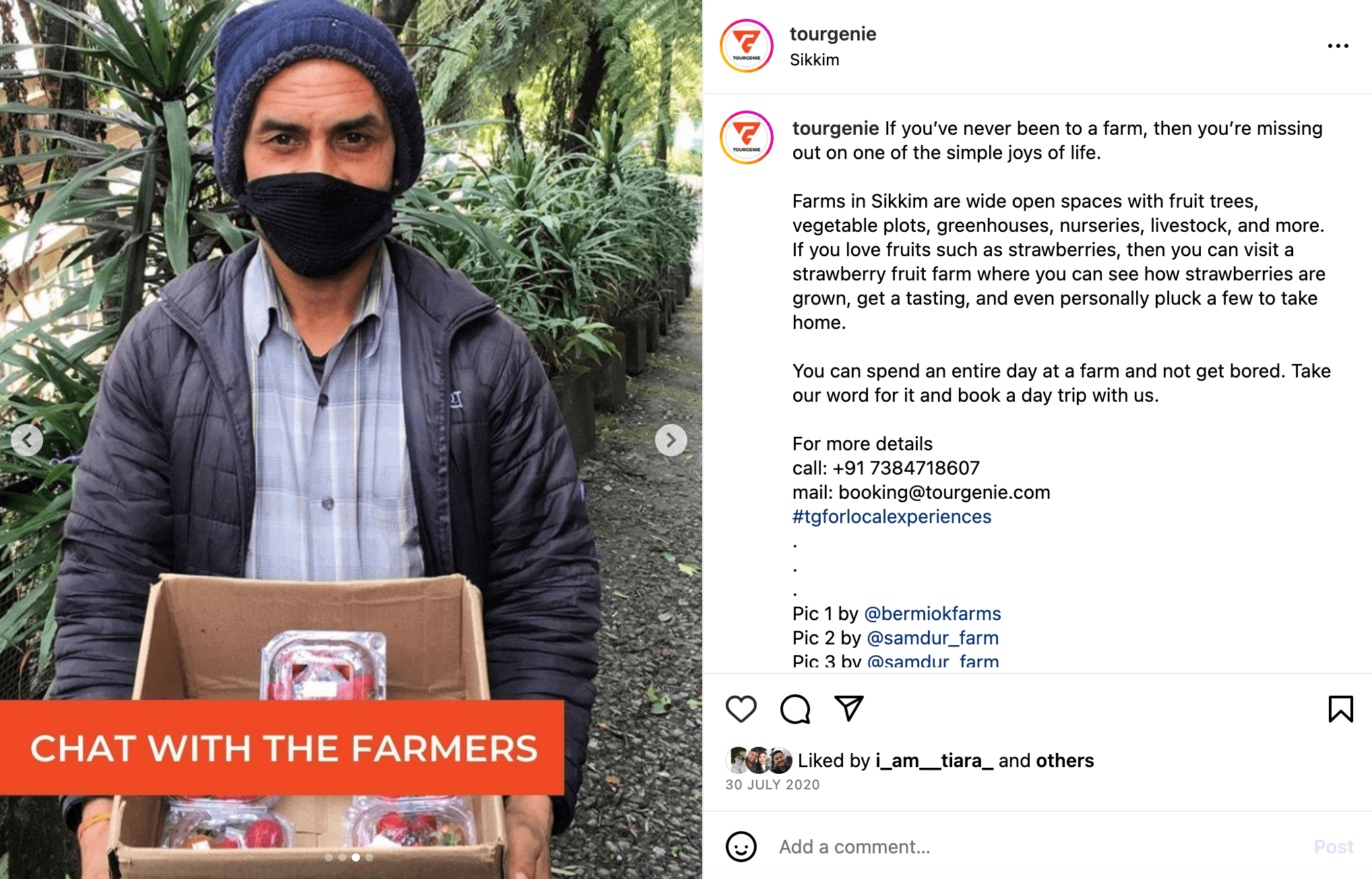This screenshot has width=1372, height=879.
Task: Open the #tgforlocalexperiences hashtag
Action: [892, 516]
